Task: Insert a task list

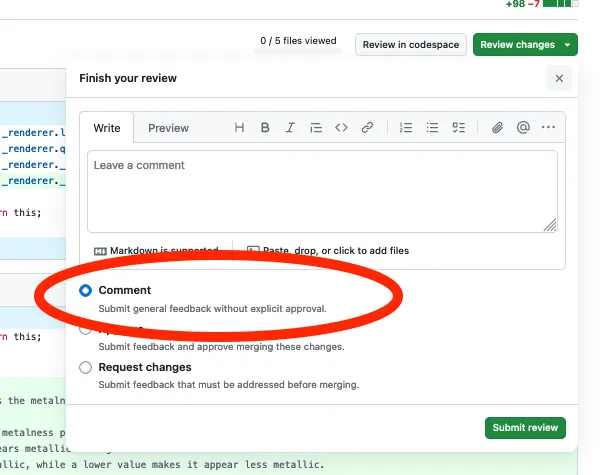Action: point(458,128)
